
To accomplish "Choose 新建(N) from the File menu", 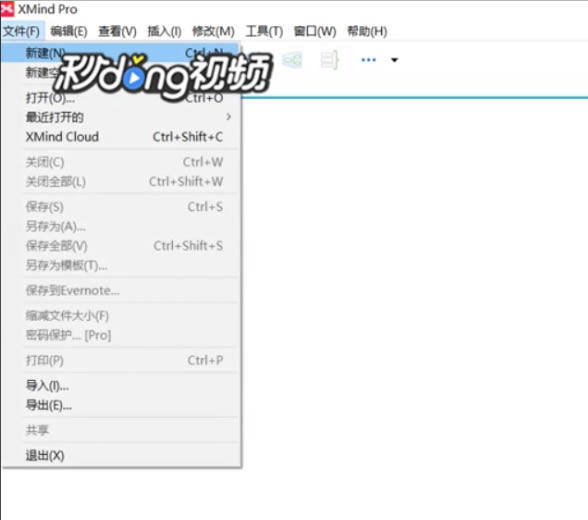I will pos(121,53).
